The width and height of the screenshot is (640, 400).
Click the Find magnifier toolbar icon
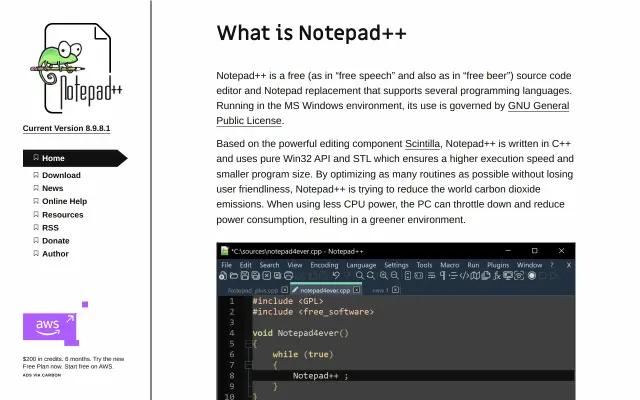(x=360, y=276)
